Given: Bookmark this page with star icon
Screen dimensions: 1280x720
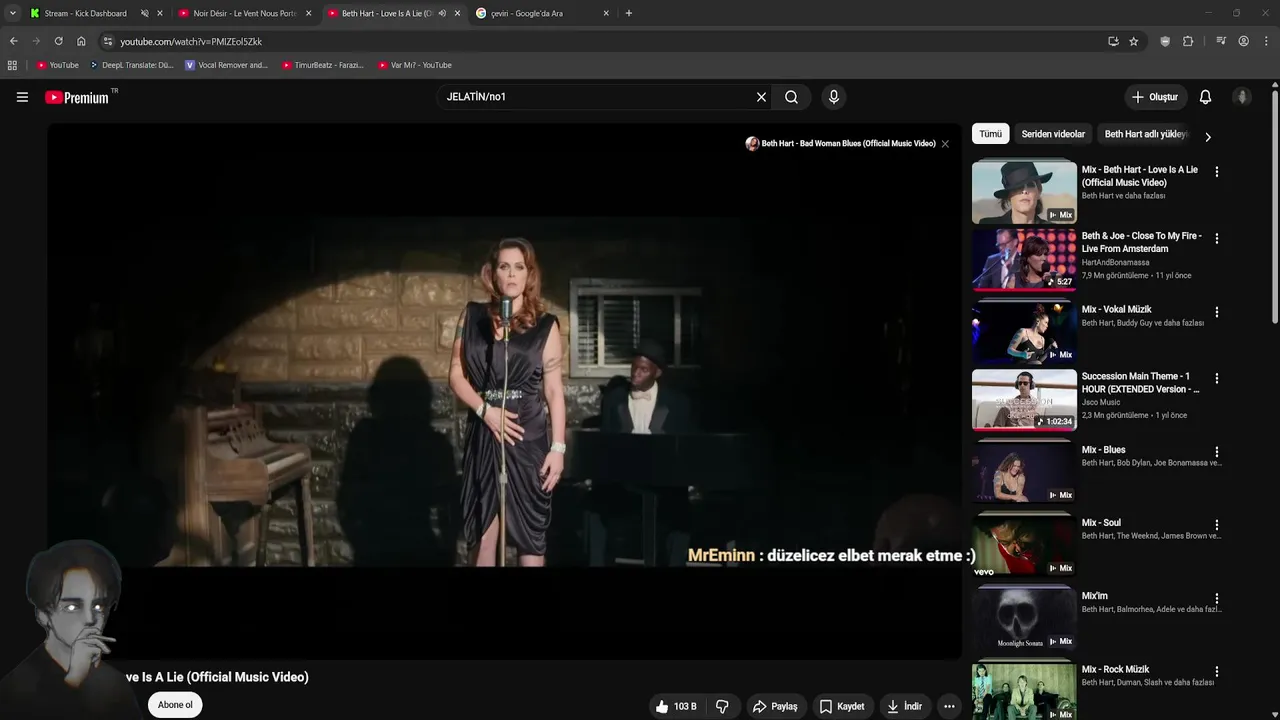Looking at the screenshot, I should coord(1134,41).
